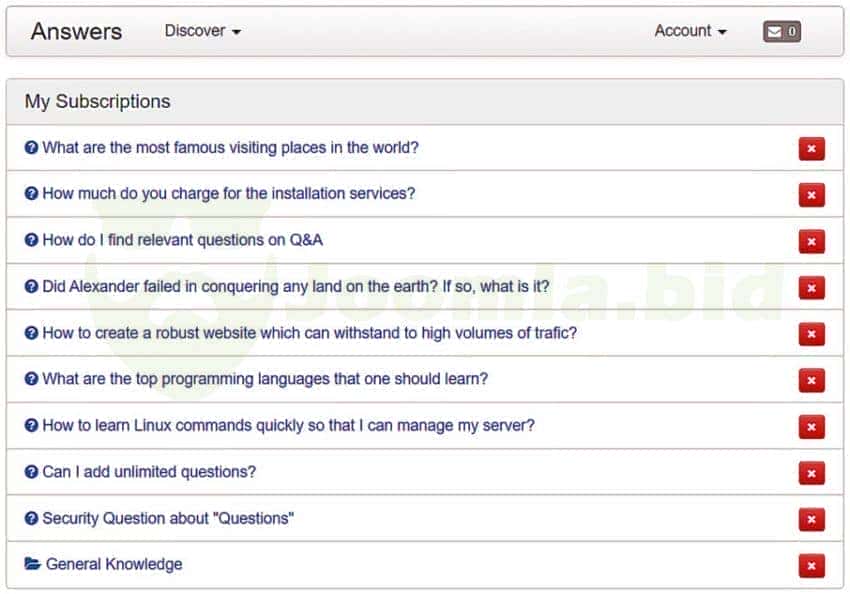View 'Can I add unlimited questions?' question
Screen dimensions: 850x594
tap(149, 472)
